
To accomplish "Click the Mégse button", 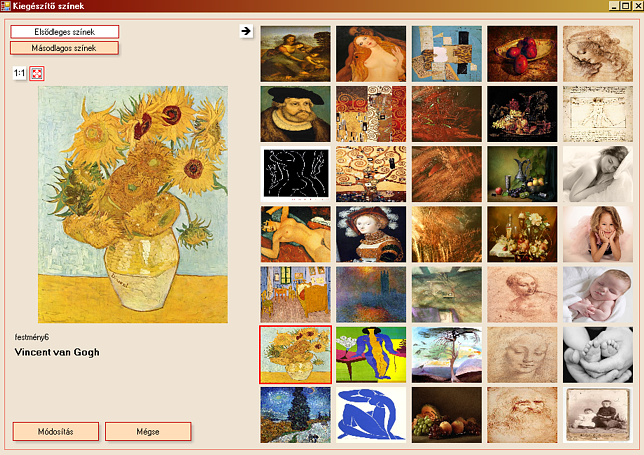I will (148, 432).
